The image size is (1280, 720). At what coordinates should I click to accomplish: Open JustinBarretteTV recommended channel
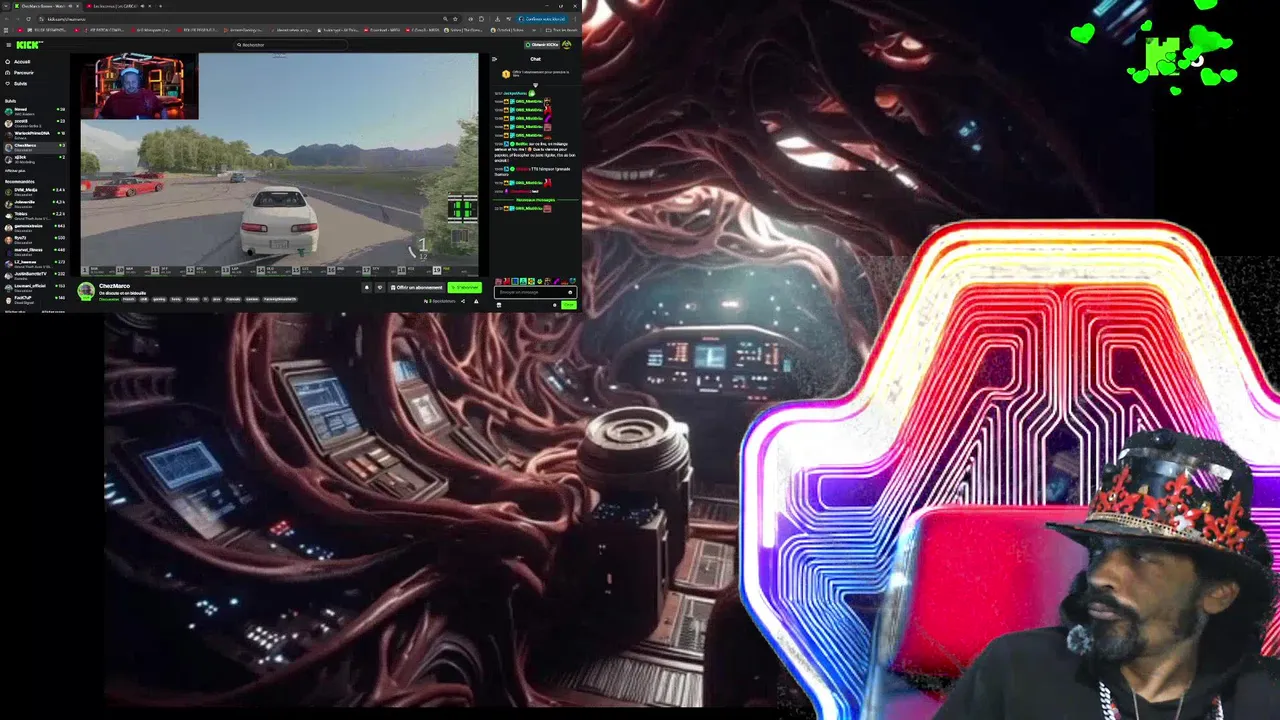point(35,274)
